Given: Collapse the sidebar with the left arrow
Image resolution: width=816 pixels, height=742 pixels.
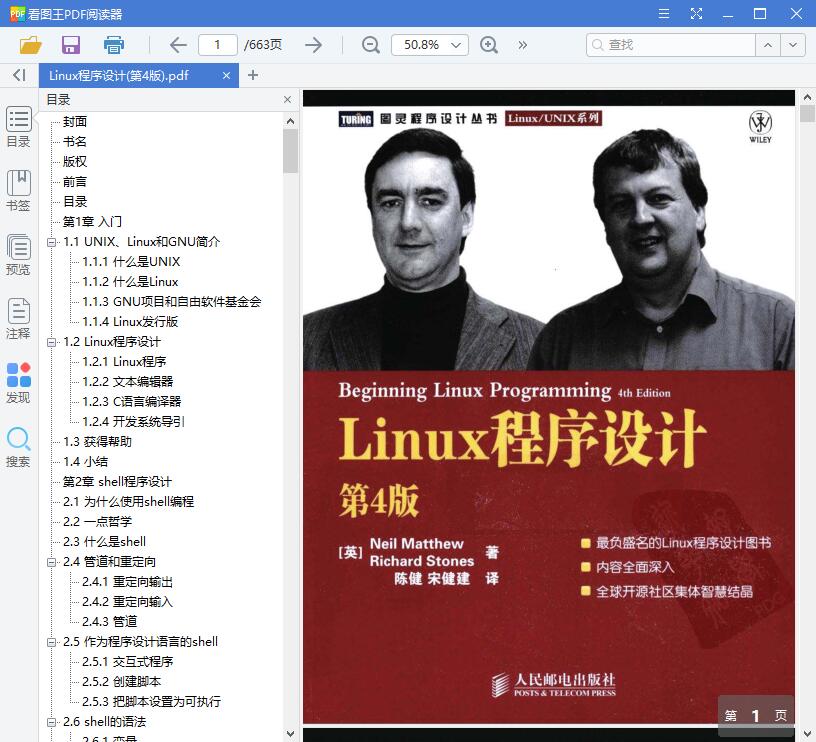Looking at the screenshot, I should tap(19, 75).
